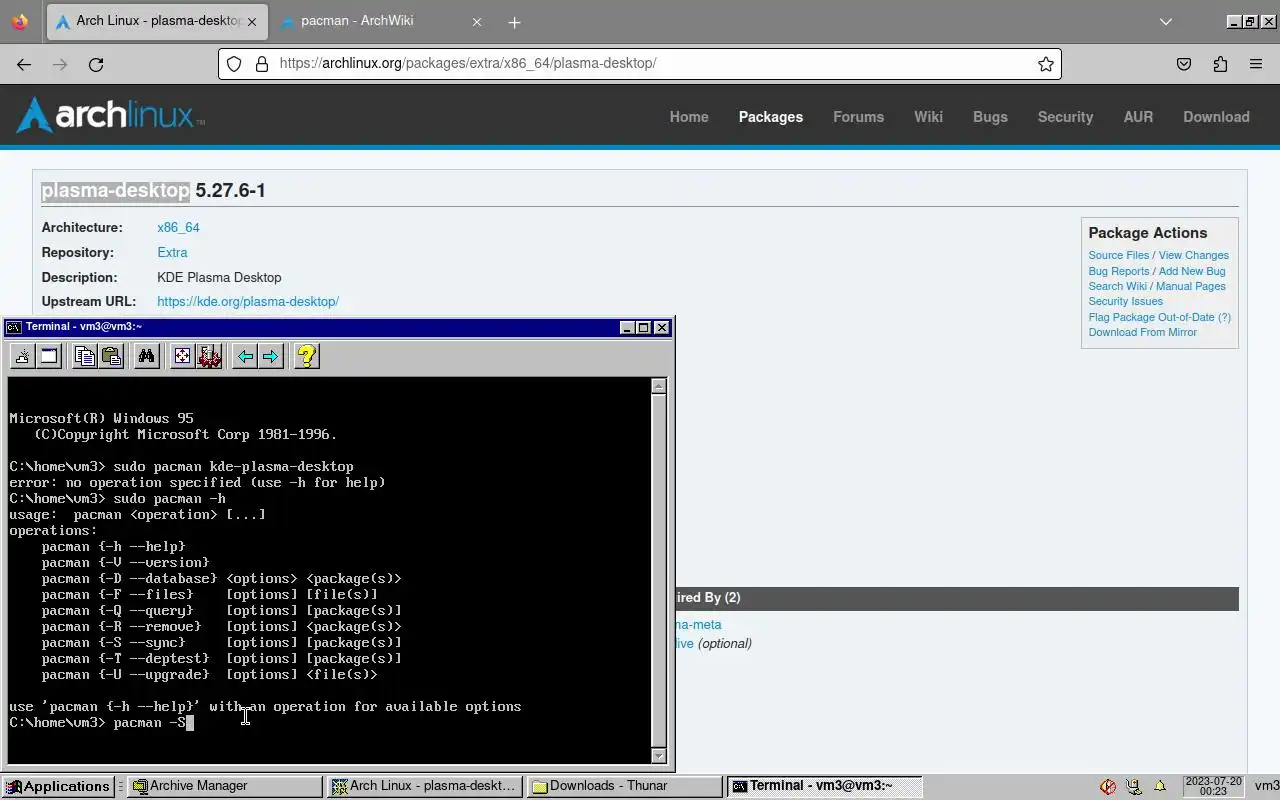Switch to Arch Linux plasma-deskt taskbar window
1280x800 pixels.
(423, 786)
